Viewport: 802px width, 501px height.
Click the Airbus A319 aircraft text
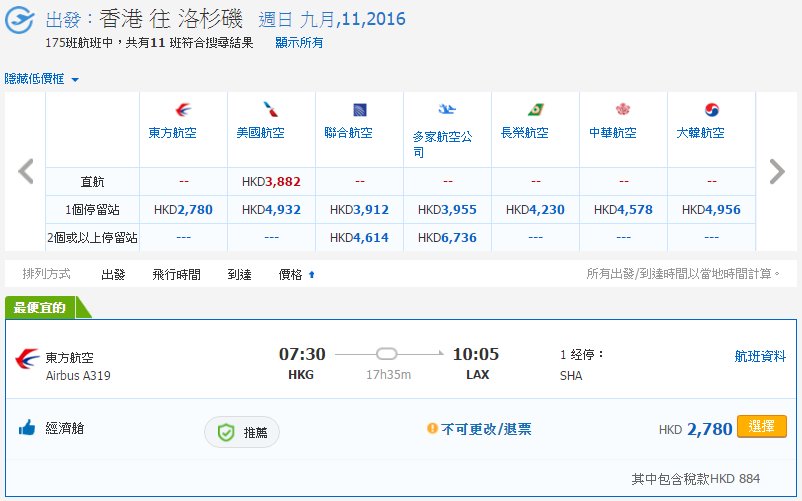click(x=78, y=376)
